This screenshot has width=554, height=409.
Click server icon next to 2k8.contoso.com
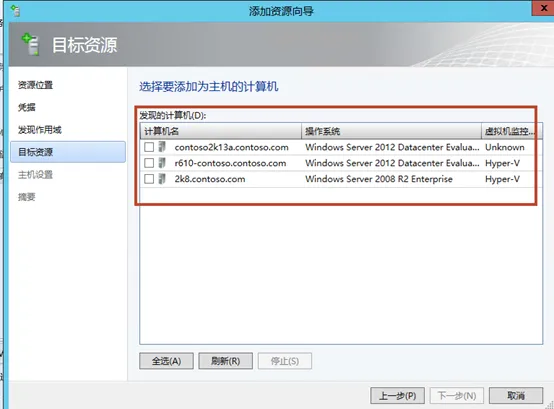point(162,179)
